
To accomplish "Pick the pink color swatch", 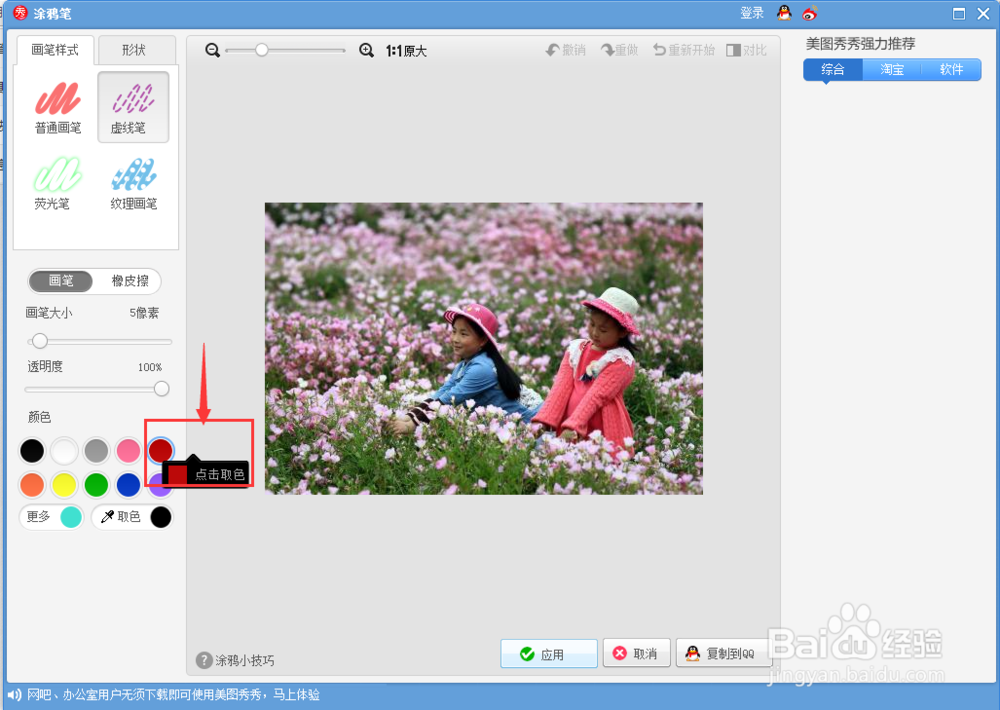I will pyautogui.click(x=128, y=450).
